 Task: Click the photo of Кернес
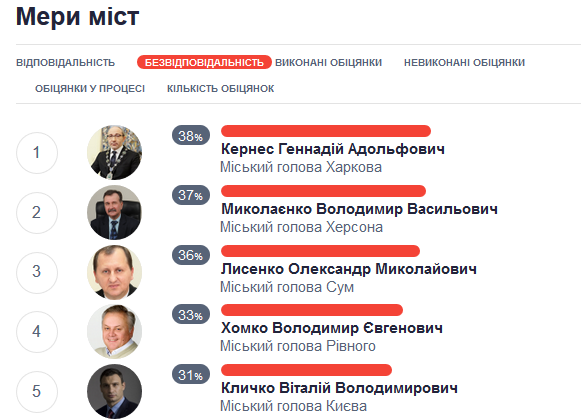[x=114, y=152]
